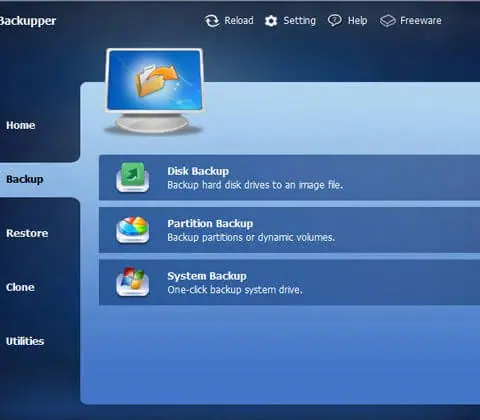Click 'One-click backup system drive' description
This screenshot has width=480, height=420.
point(235,290)
